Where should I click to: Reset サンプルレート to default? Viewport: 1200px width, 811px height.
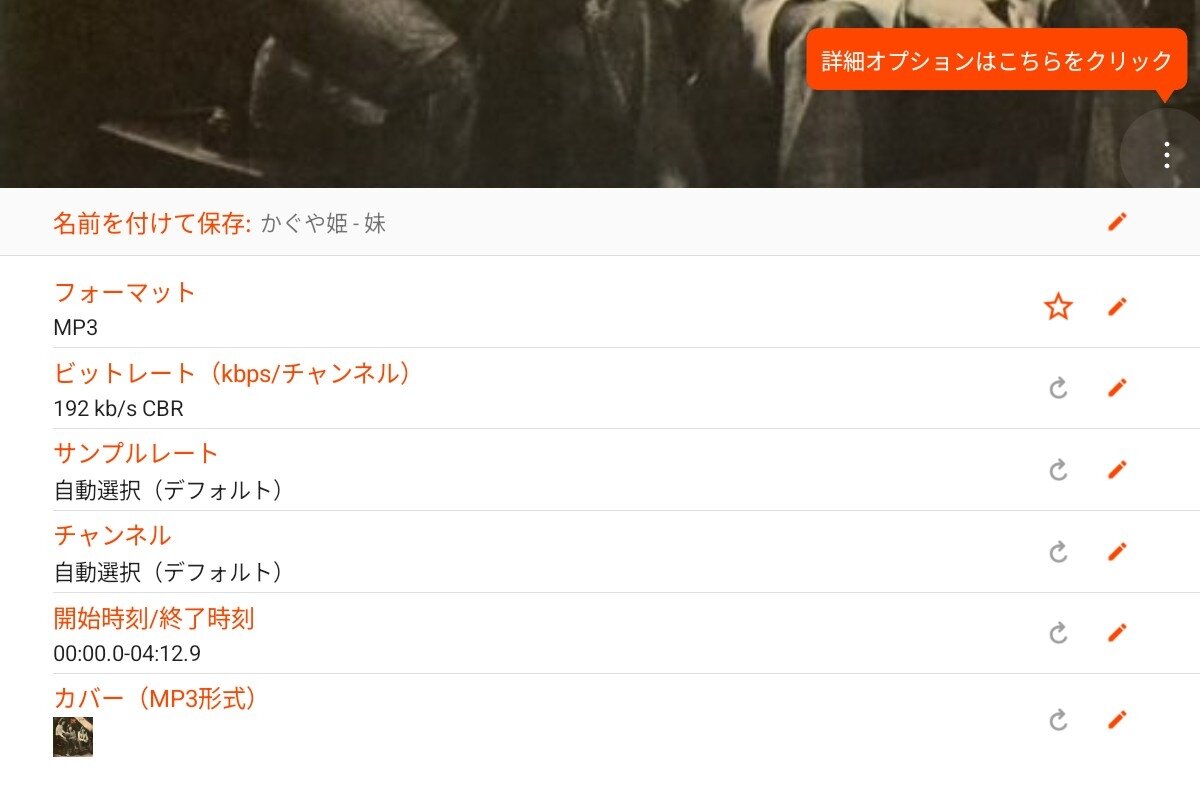pos(1058,469)
